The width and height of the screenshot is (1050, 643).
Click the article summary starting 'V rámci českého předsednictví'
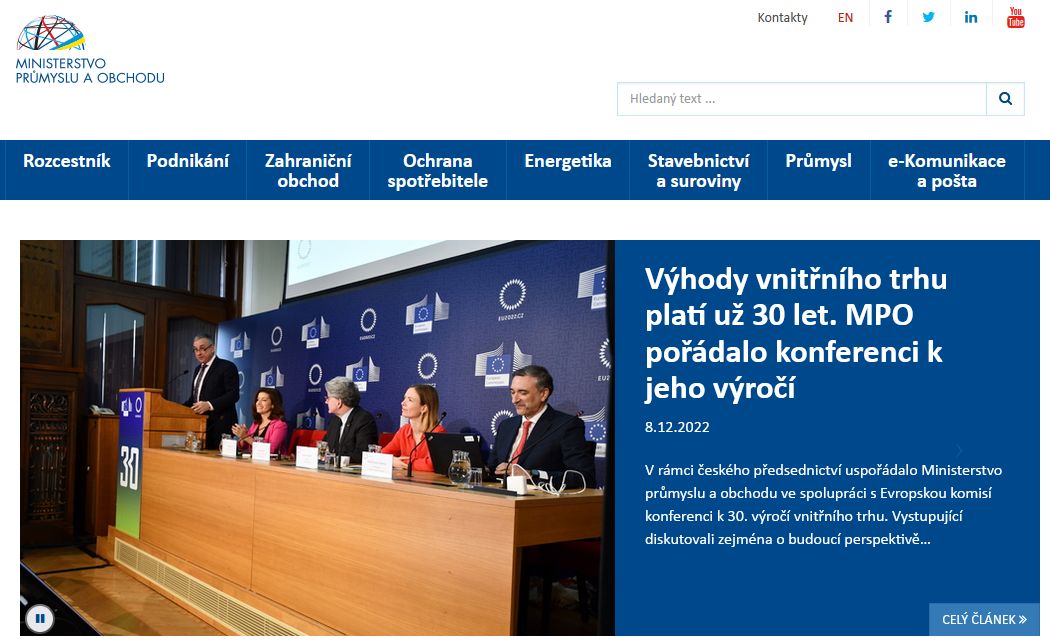[823, 504]
